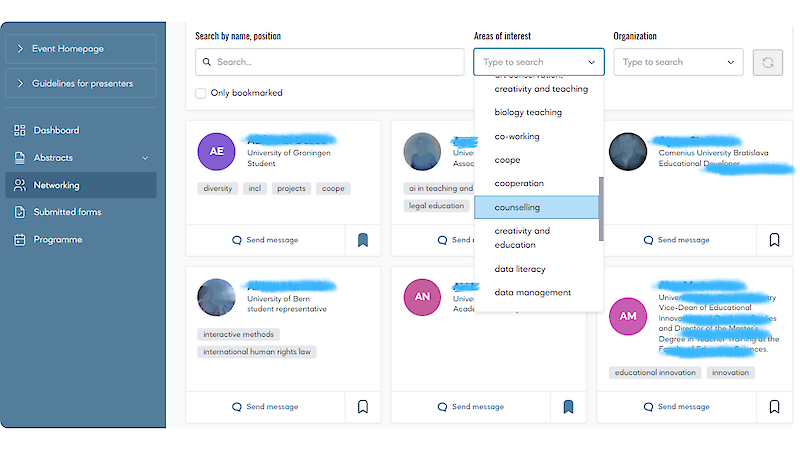Enable the Only bookmarked checkbox

[201, 93]
